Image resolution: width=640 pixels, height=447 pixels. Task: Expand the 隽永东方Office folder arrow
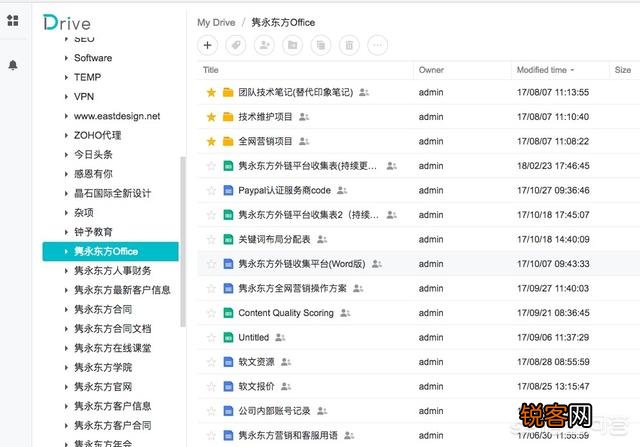[x=66, y=251]
